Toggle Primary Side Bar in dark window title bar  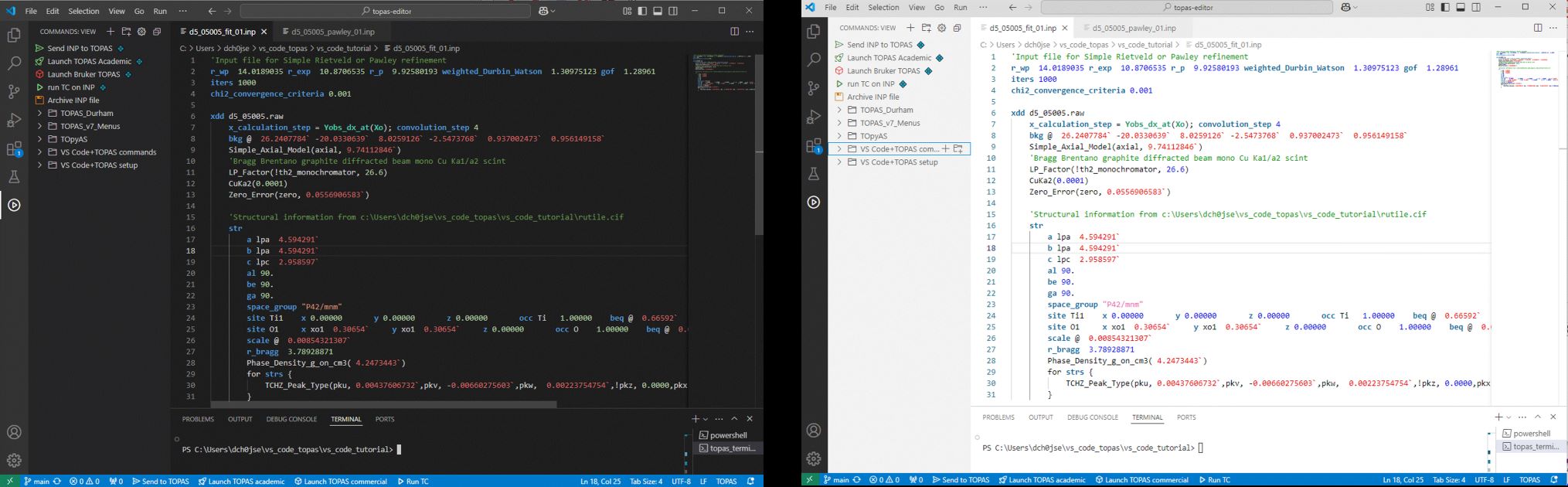tap(642, 11)
